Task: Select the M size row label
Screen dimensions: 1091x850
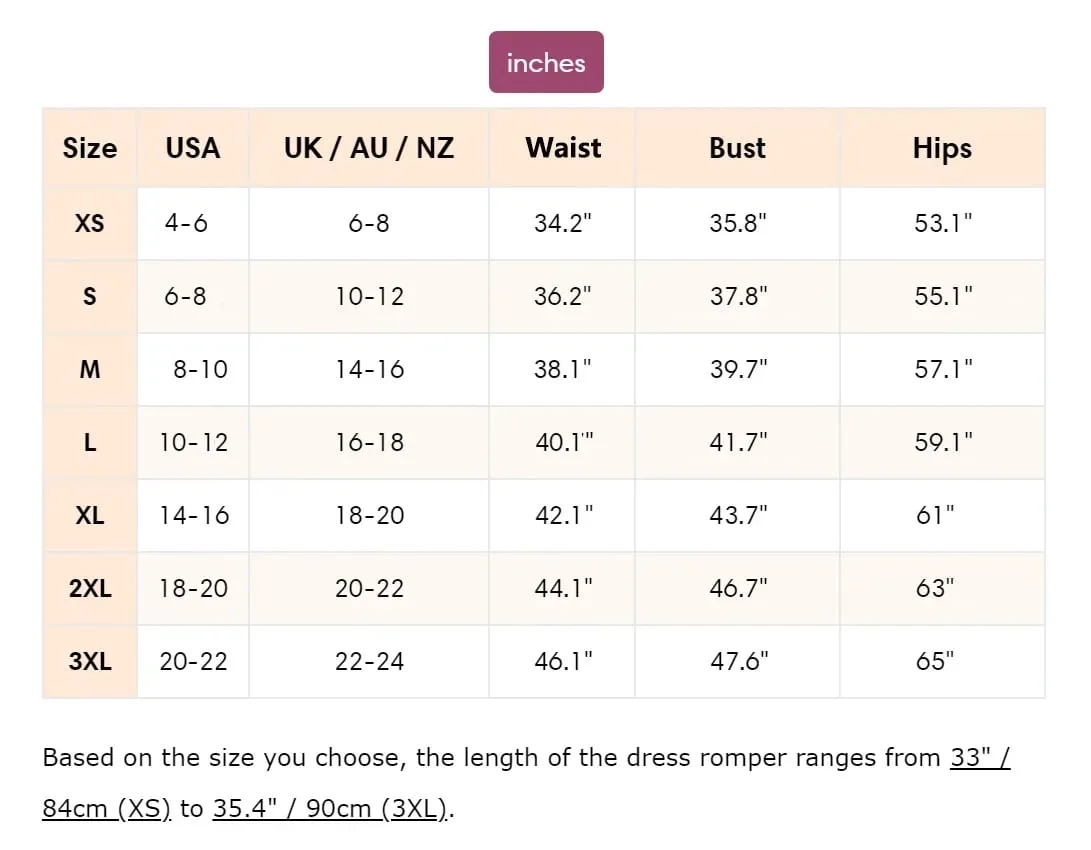Action: point(90,369)
